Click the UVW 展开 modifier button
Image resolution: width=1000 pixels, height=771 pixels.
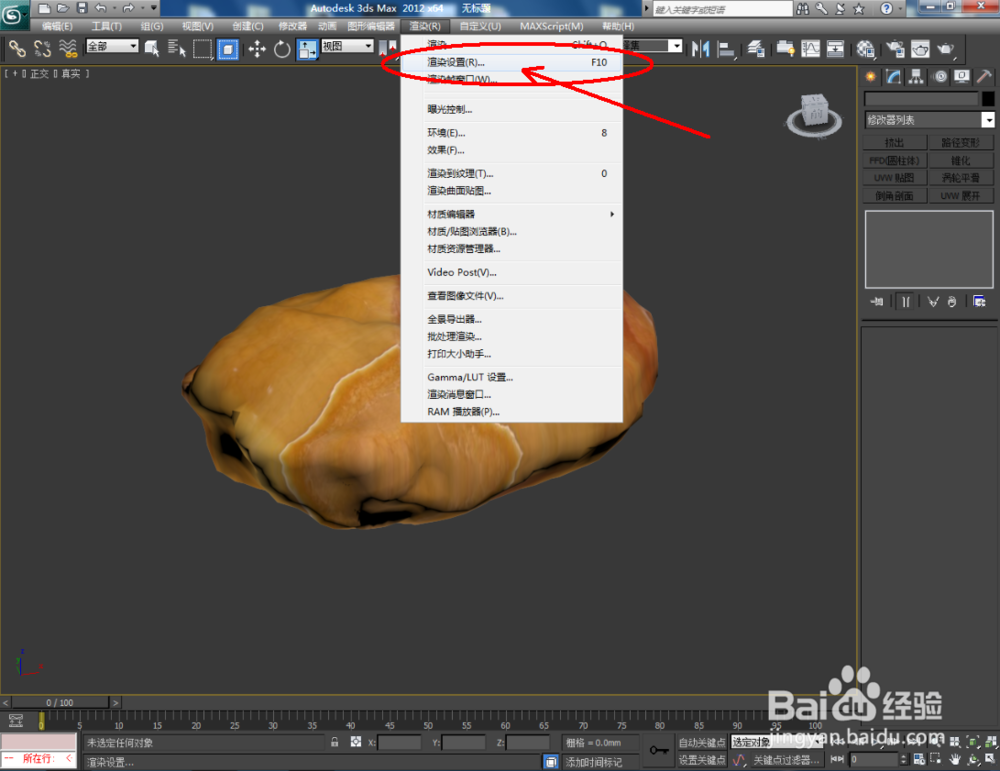pos(961,194)
